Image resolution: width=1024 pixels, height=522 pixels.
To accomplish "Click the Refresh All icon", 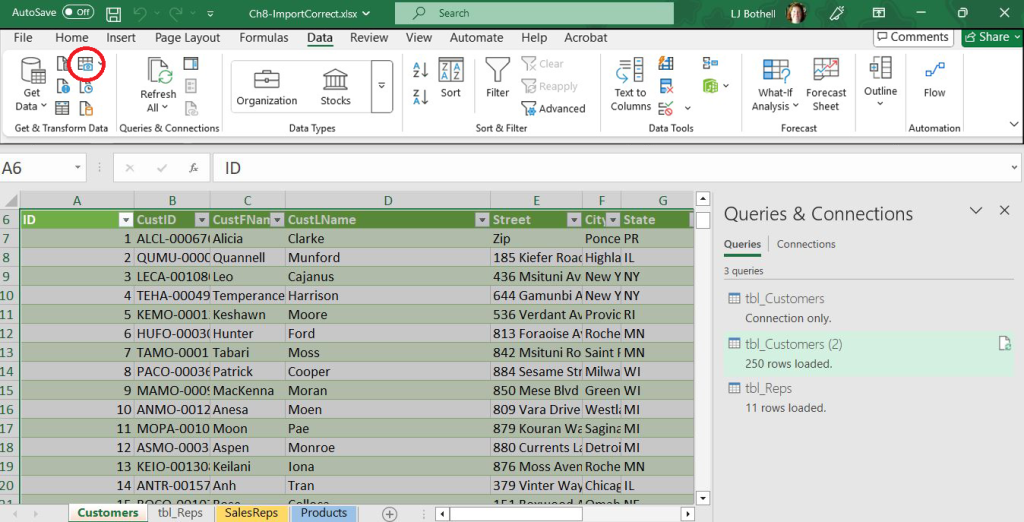I will tap(158, 84).
